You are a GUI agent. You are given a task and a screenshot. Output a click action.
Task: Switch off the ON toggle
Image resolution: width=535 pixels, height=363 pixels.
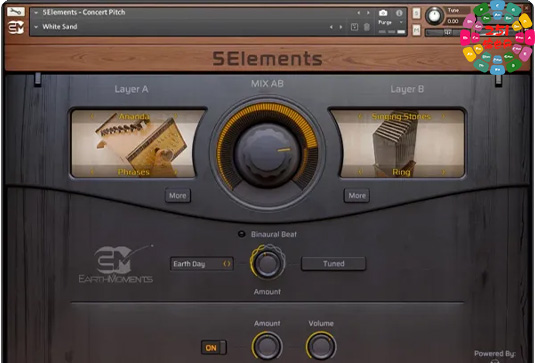(x=214, y=348)
